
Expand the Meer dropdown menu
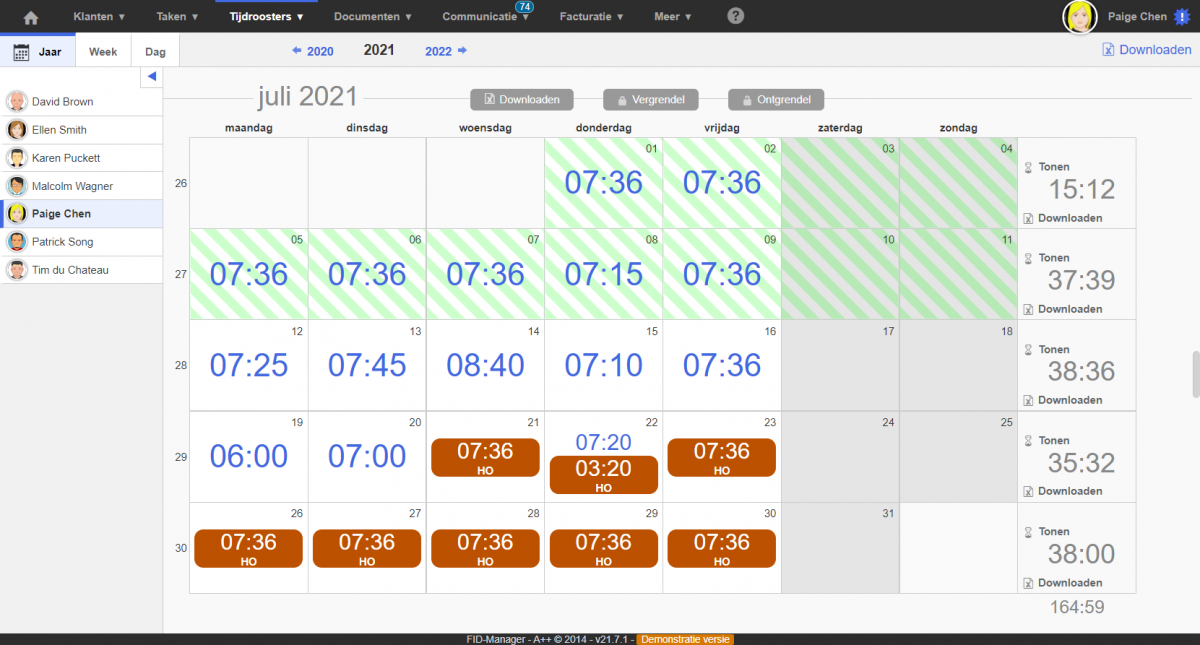[x=672, y=17]
